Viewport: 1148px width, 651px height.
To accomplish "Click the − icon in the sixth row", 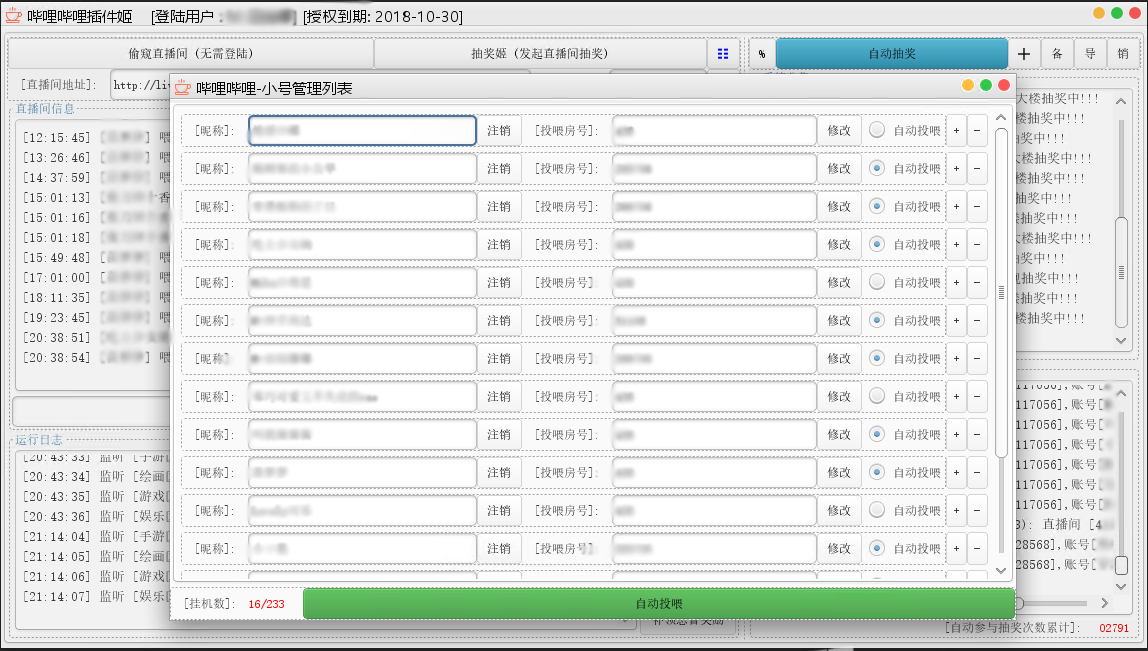I will (x=977, y=320).
